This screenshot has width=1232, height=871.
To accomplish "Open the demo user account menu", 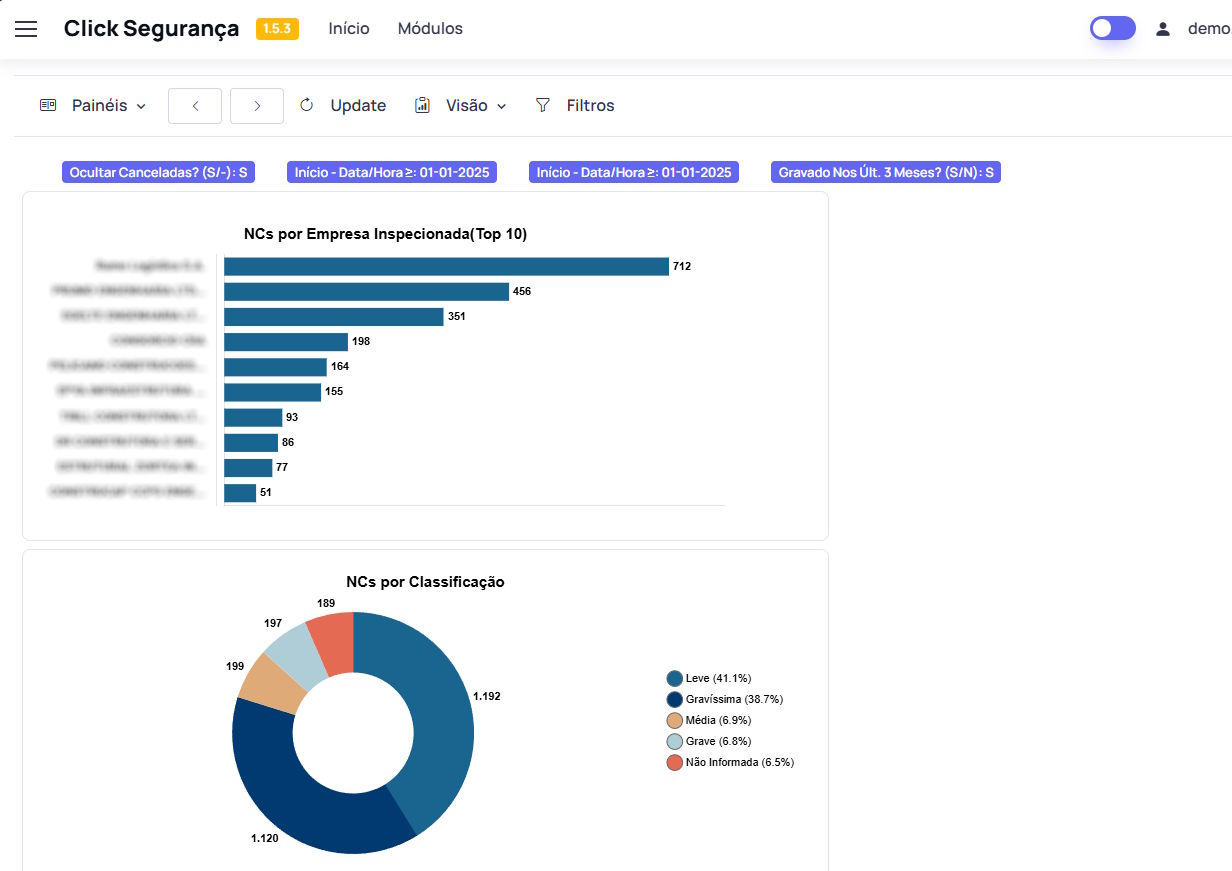I will coord(1208,29).
